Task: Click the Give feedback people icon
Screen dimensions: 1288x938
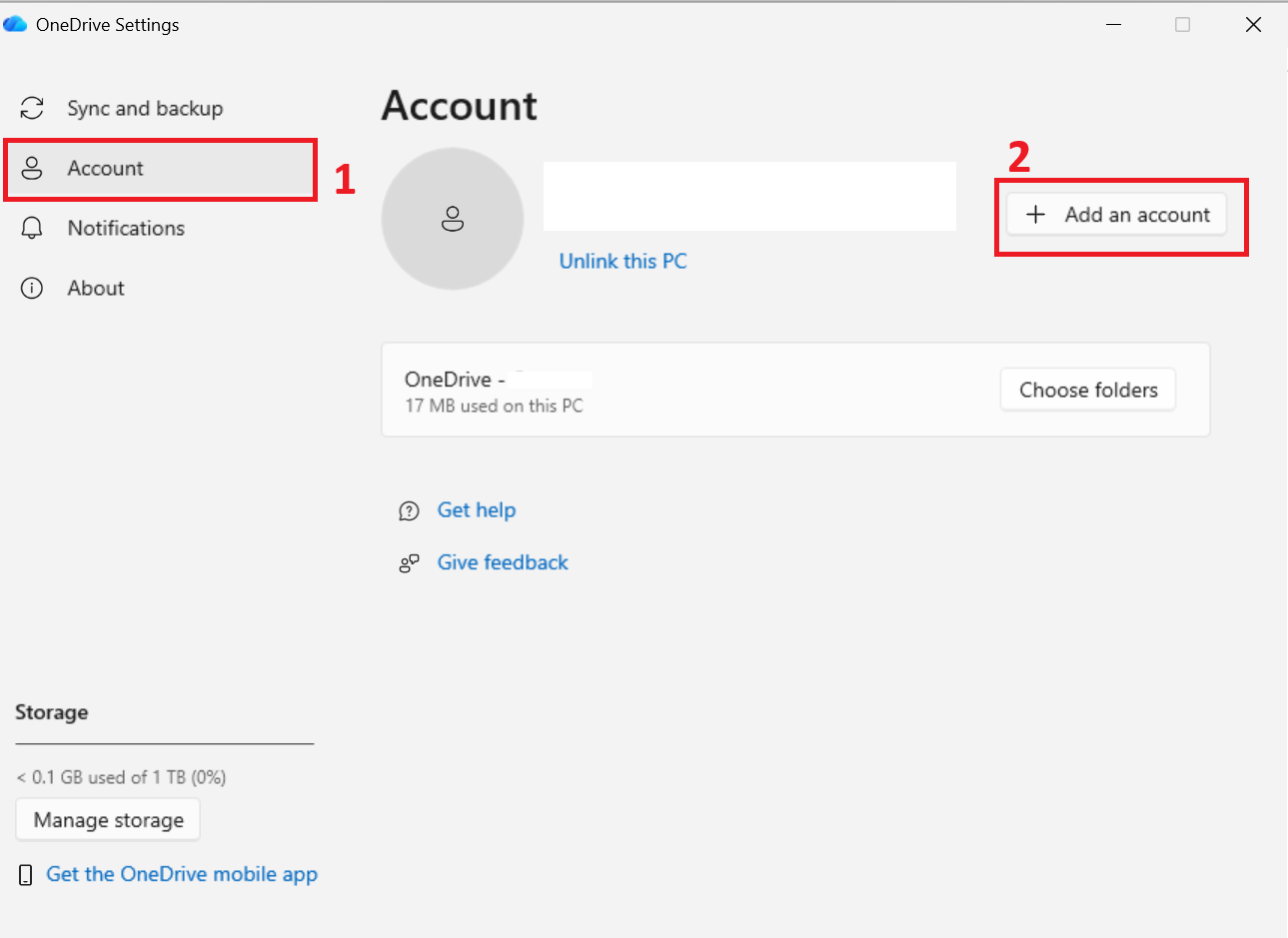Action: [409, 562]
